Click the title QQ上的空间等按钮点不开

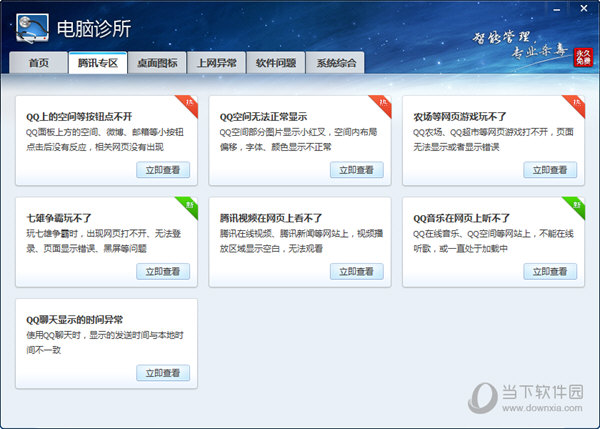point(79,117)
